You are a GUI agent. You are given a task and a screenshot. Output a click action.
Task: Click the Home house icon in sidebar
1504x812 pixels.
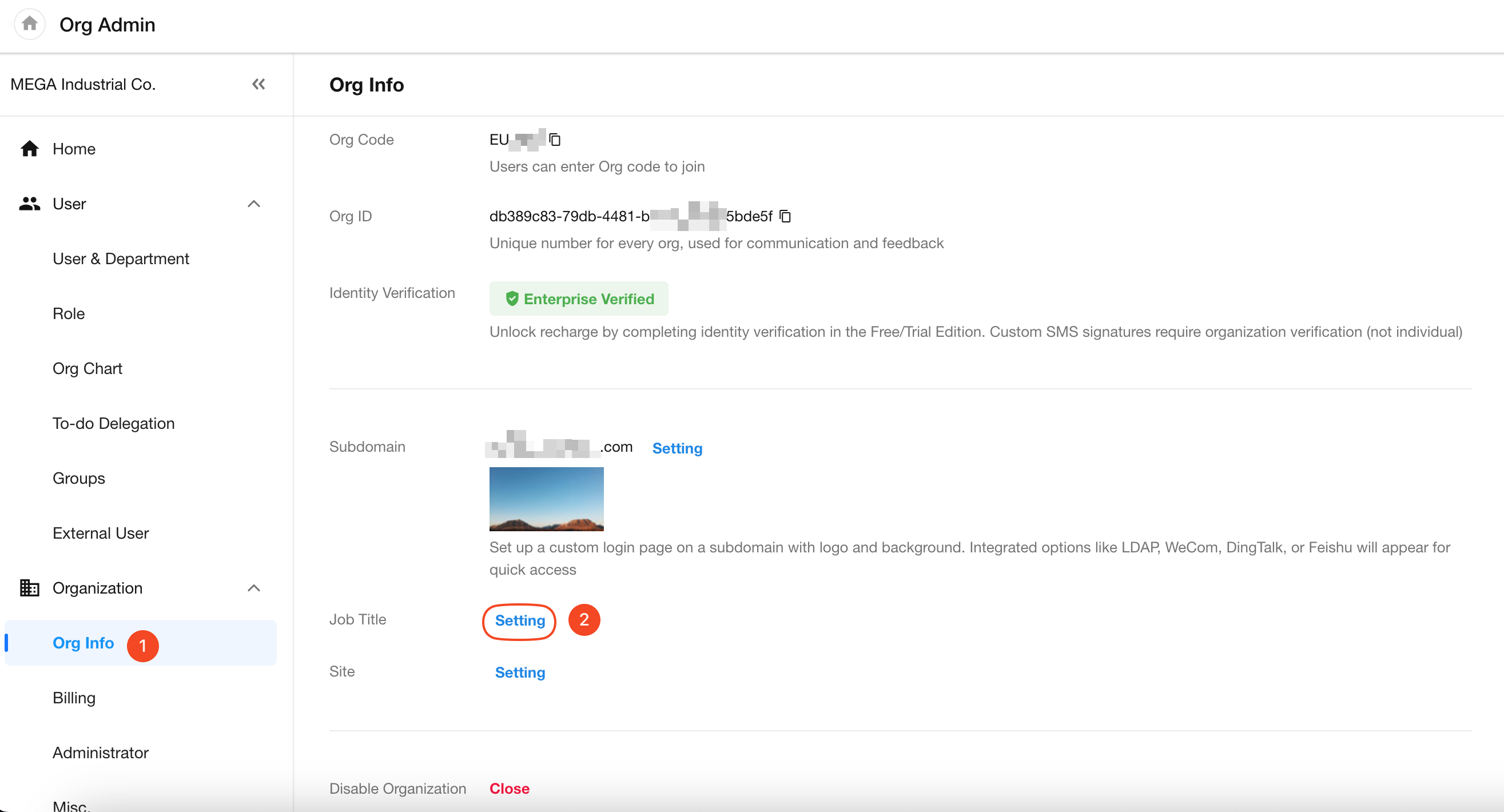point(29,149)
